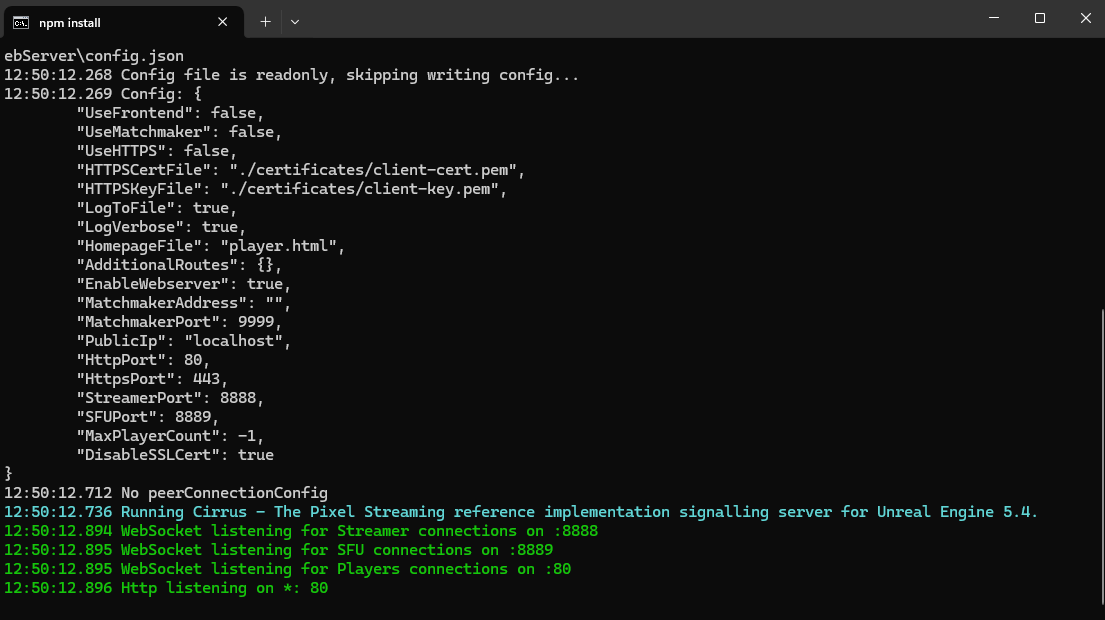Image resolution: width=1105 pixels, height=620 pixels.
Task: Click the "HomepageFile": "player.html" entry
Action: (210, 246)
